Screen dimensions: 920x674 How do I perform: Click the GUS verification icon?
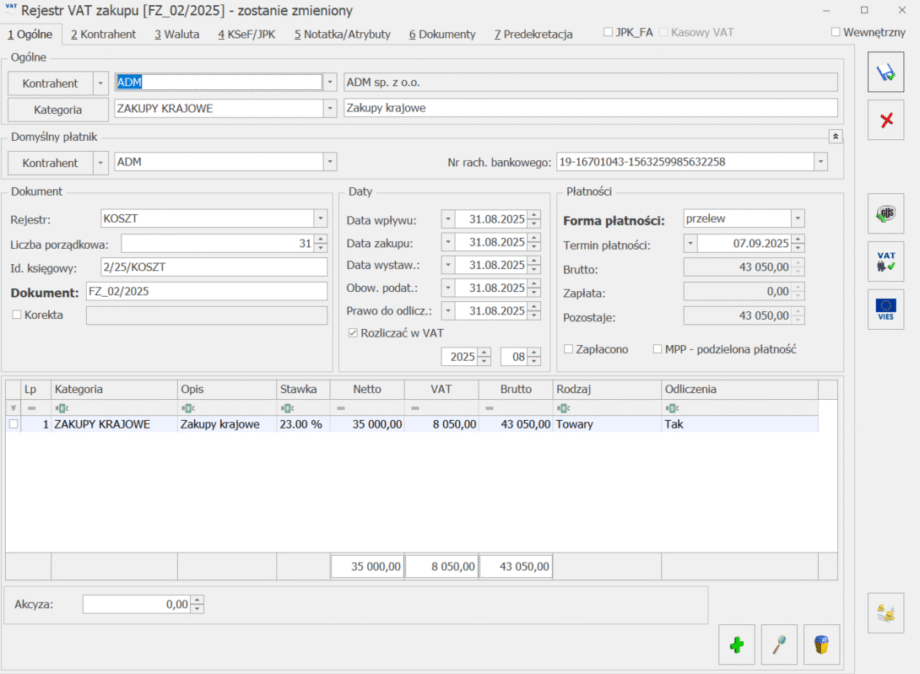point(885,213)
